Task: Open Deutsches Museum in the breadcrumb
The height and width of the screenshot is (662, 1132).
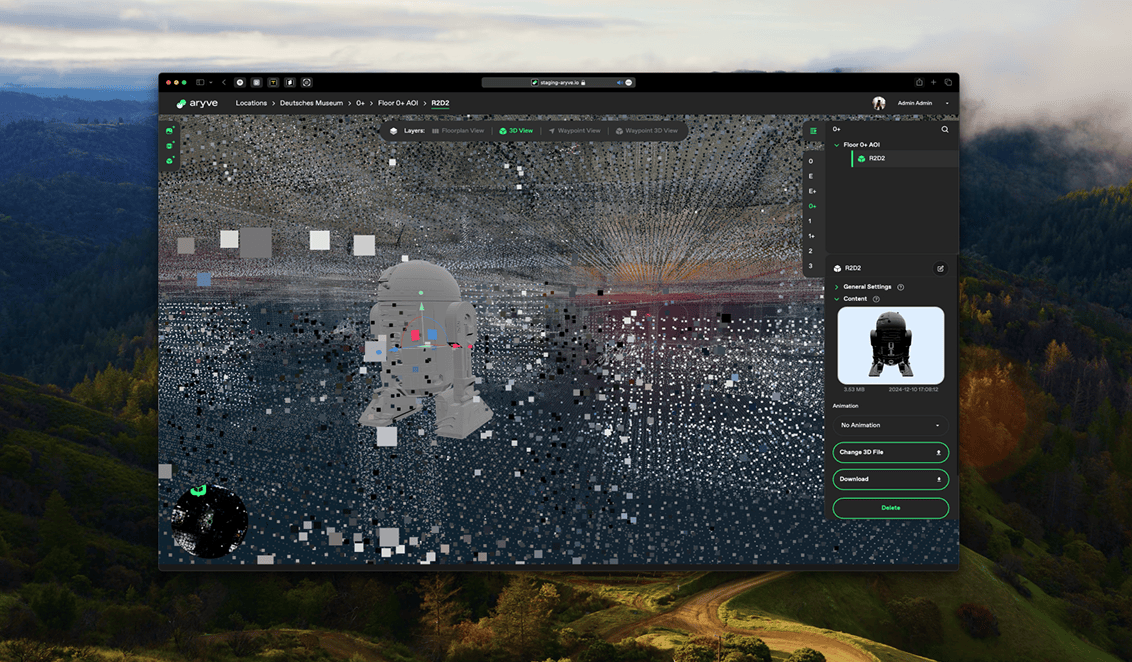Action: 311,103
